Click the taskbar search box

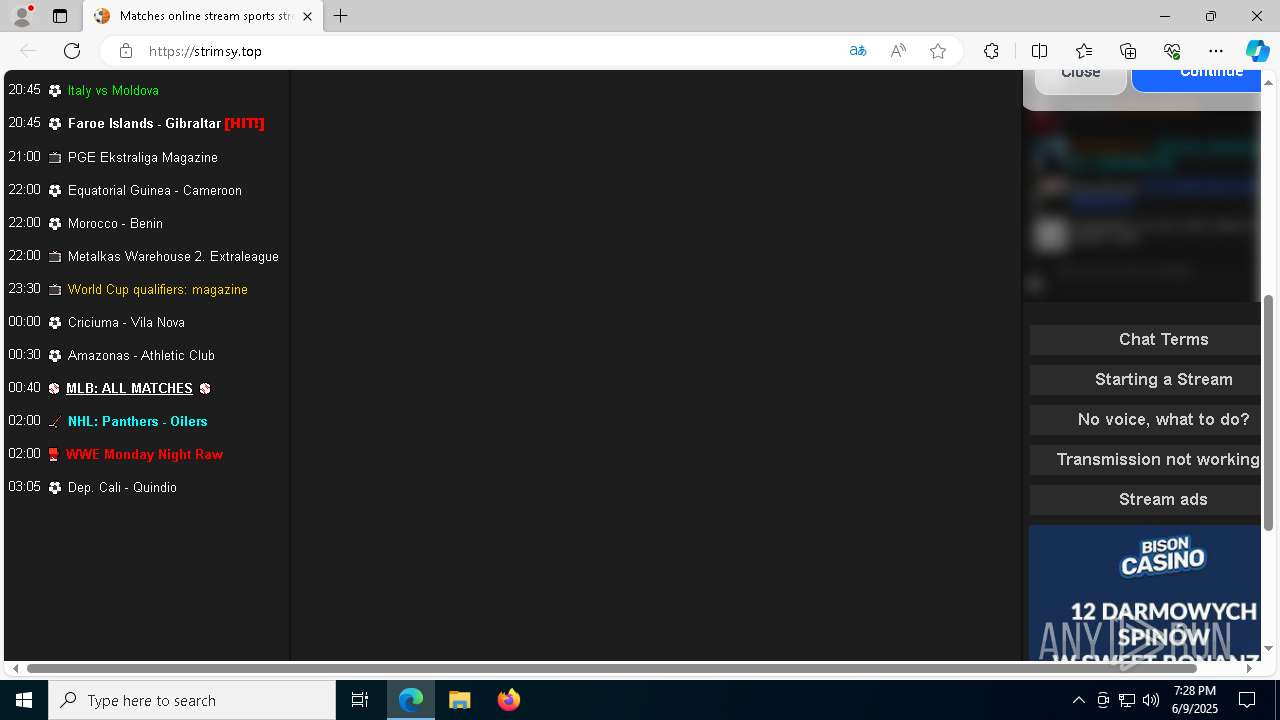click(x=192, y=700)
